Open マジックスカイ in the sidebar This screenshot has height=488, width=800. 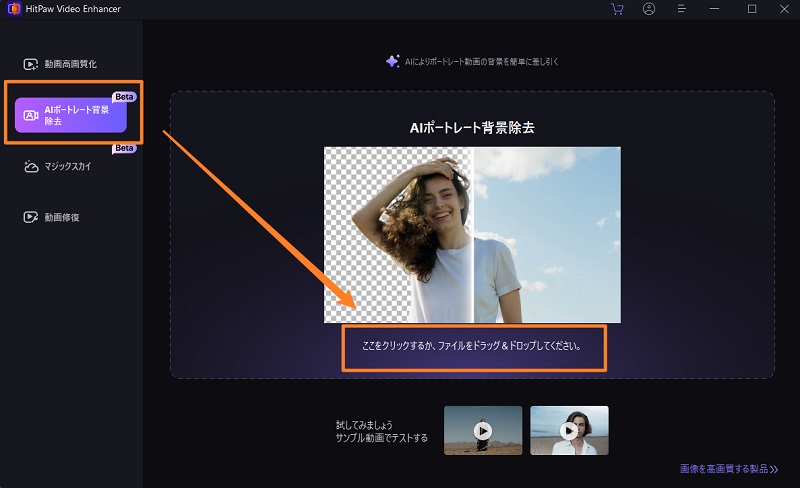pos(67,167)
